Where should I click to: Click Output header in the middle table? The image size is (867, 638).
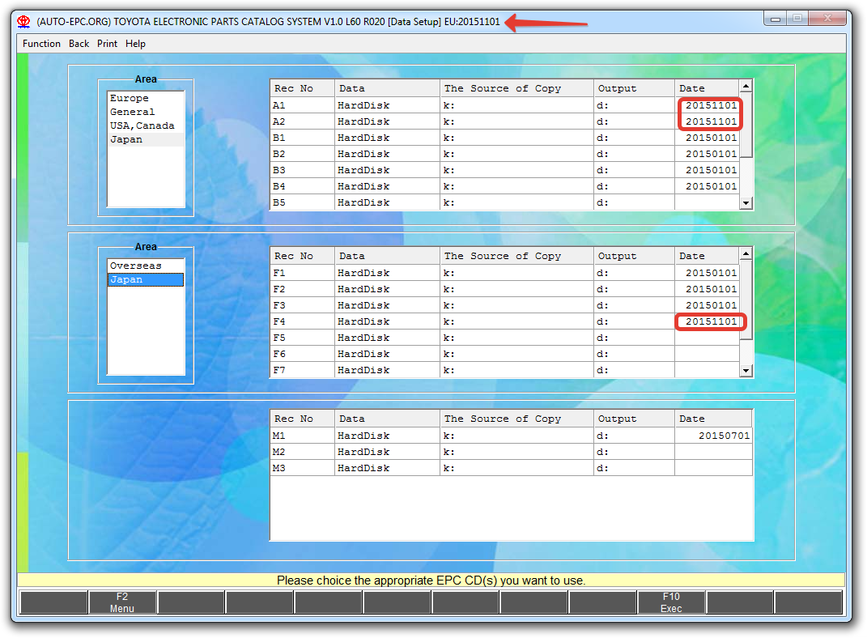(x=634, y=256)
